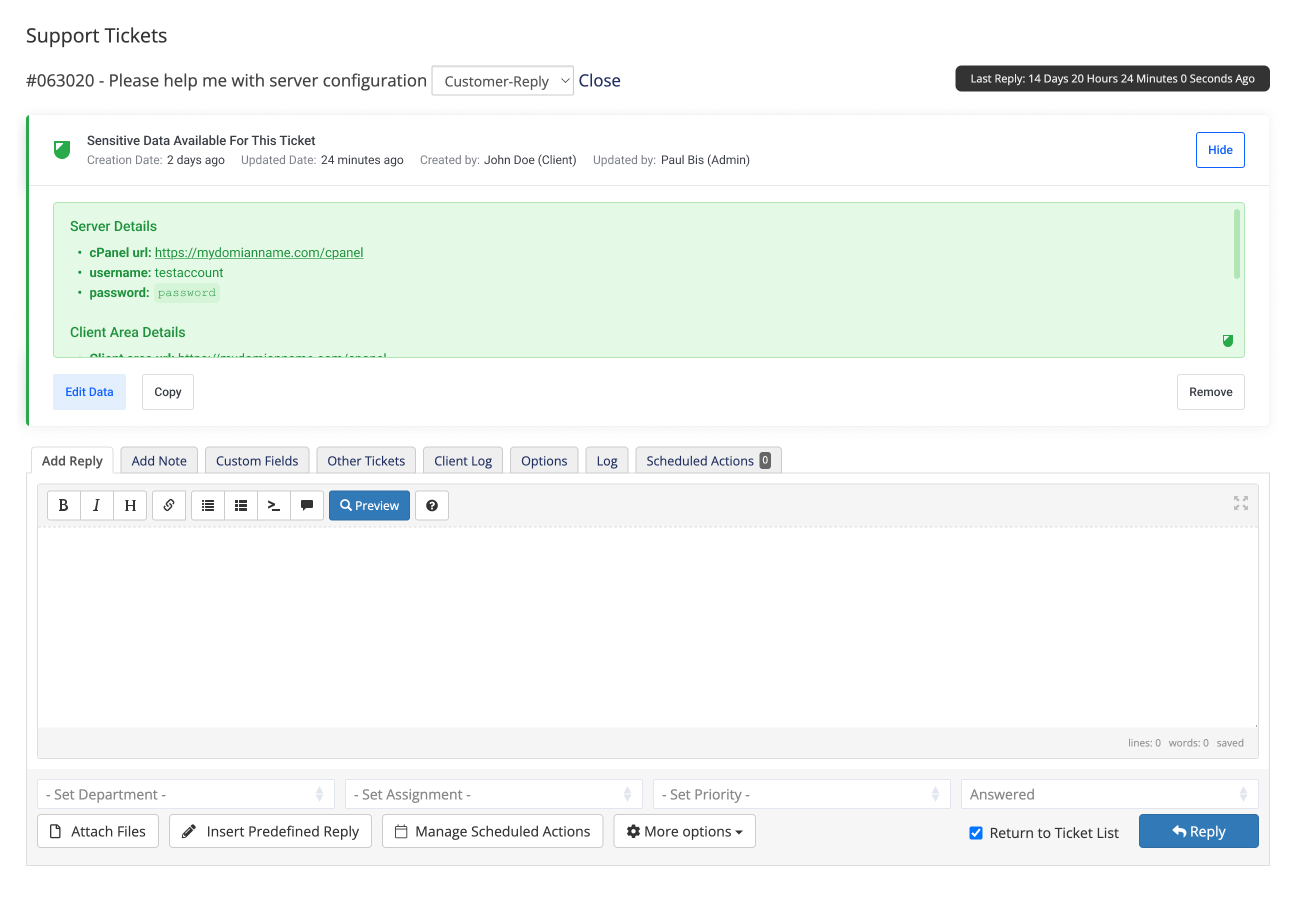Insert heading with the H button
This screenshot has height=900, width=1300.
click(x=130, y=506)
